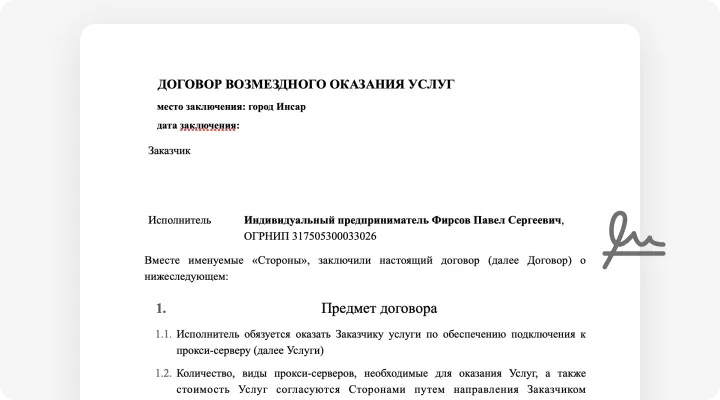Click the clause number 1.2.
The width and height of the screenshot is (720, 400).
(163, 373)
